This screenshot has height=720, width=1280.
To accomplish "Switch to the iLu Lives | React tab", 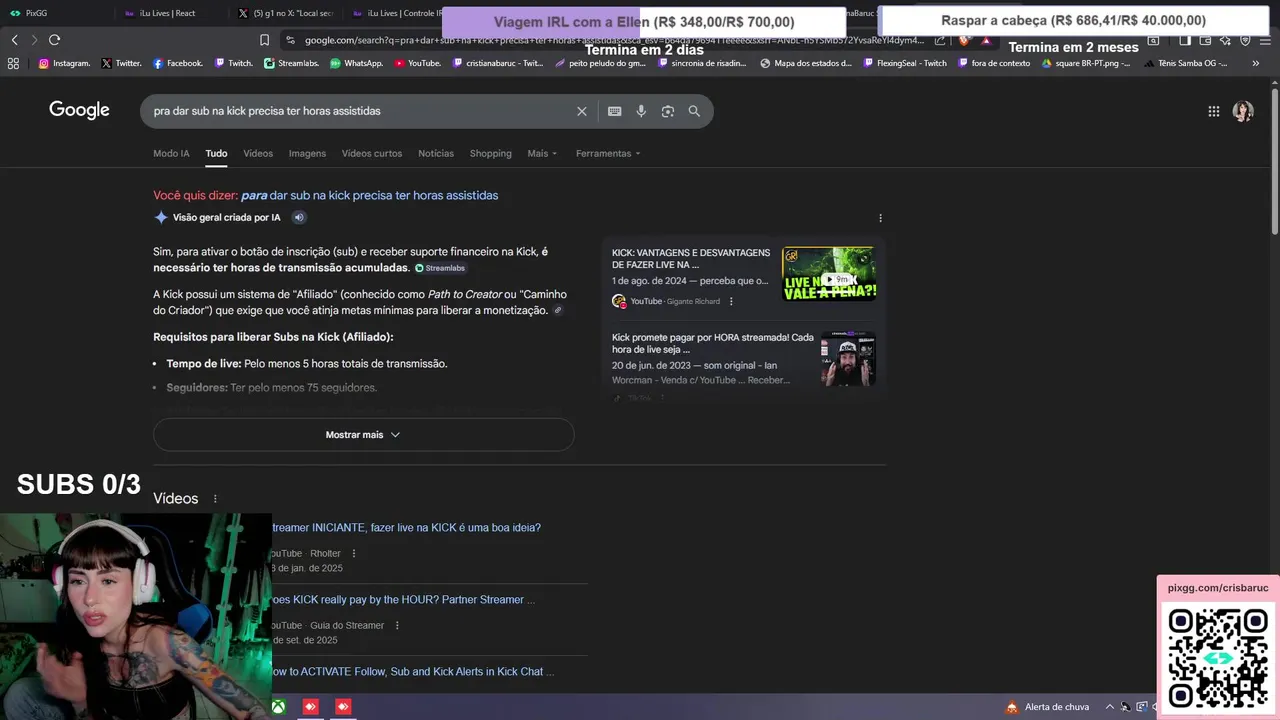I will pyautogui.click(x=170, y=13).
